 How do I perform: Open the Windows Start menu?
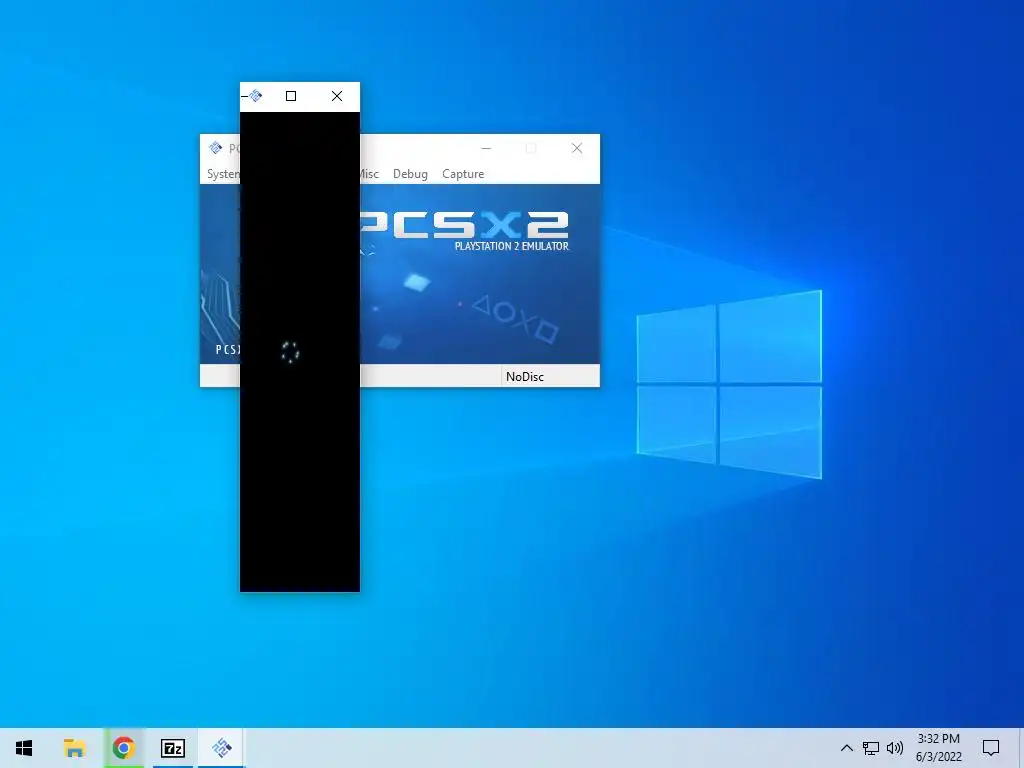[24, 748]
